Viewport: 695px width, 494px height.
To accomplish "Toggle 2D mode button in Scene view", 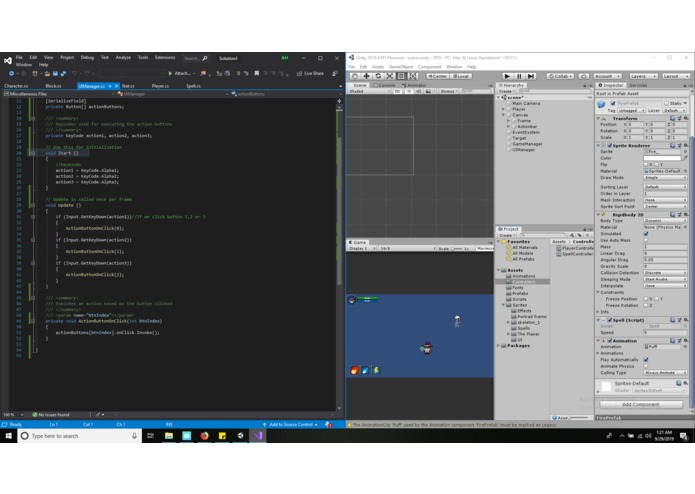I will (x=397, y=91).
